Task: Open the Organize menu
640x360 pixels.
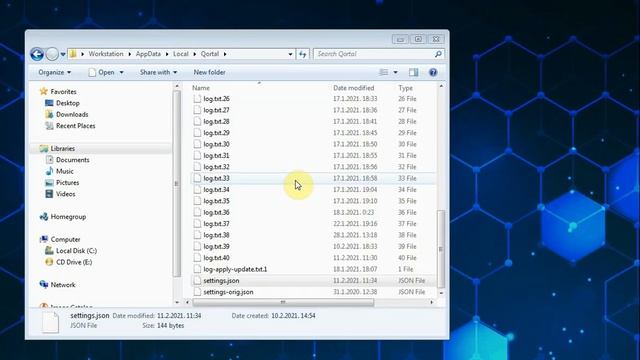Action: pos(54,72)
